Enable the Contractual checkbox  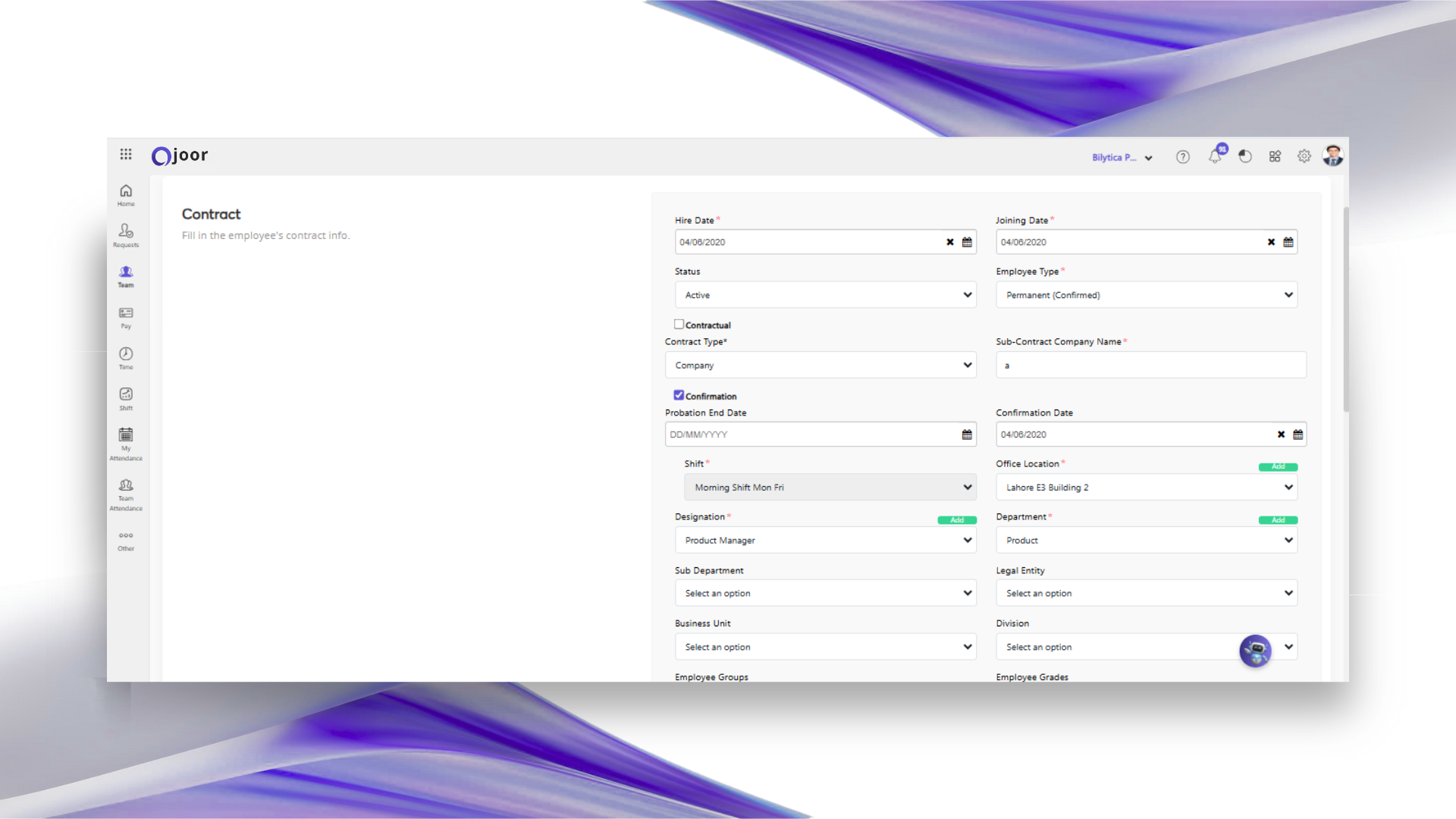[x=679, y=325]
